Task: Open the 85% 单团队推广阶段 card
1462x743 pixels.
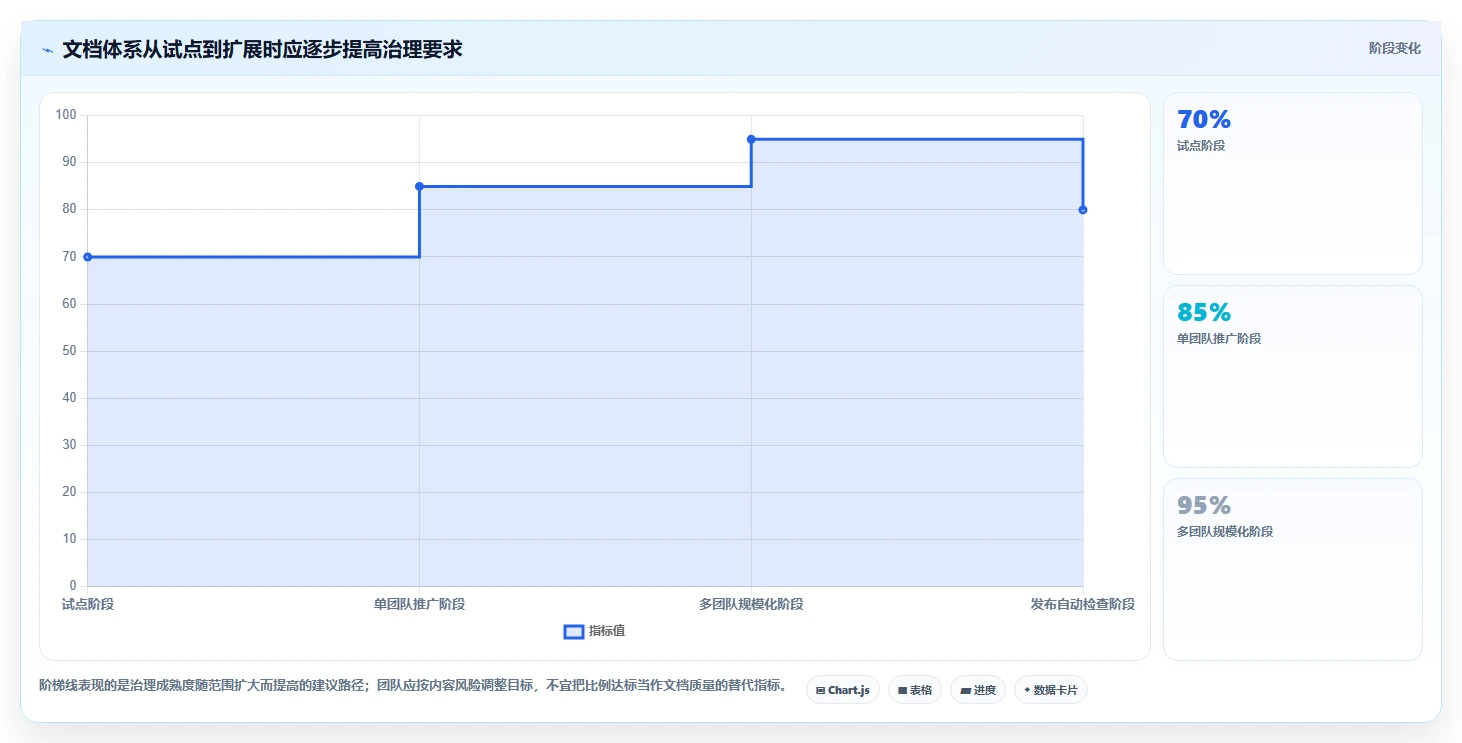Action: (1292, 376)
